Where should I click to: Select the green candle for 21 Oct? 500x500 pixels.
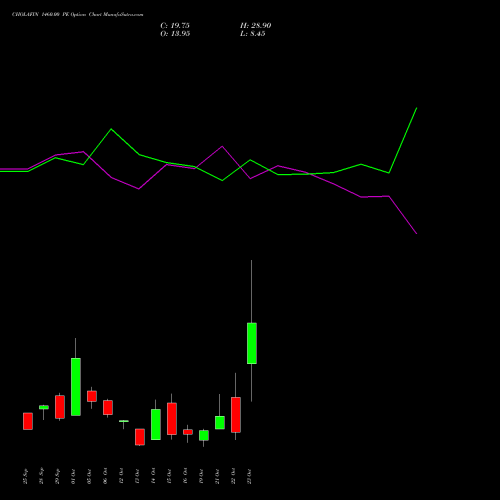pyautogui.click(x=220, y=422)
